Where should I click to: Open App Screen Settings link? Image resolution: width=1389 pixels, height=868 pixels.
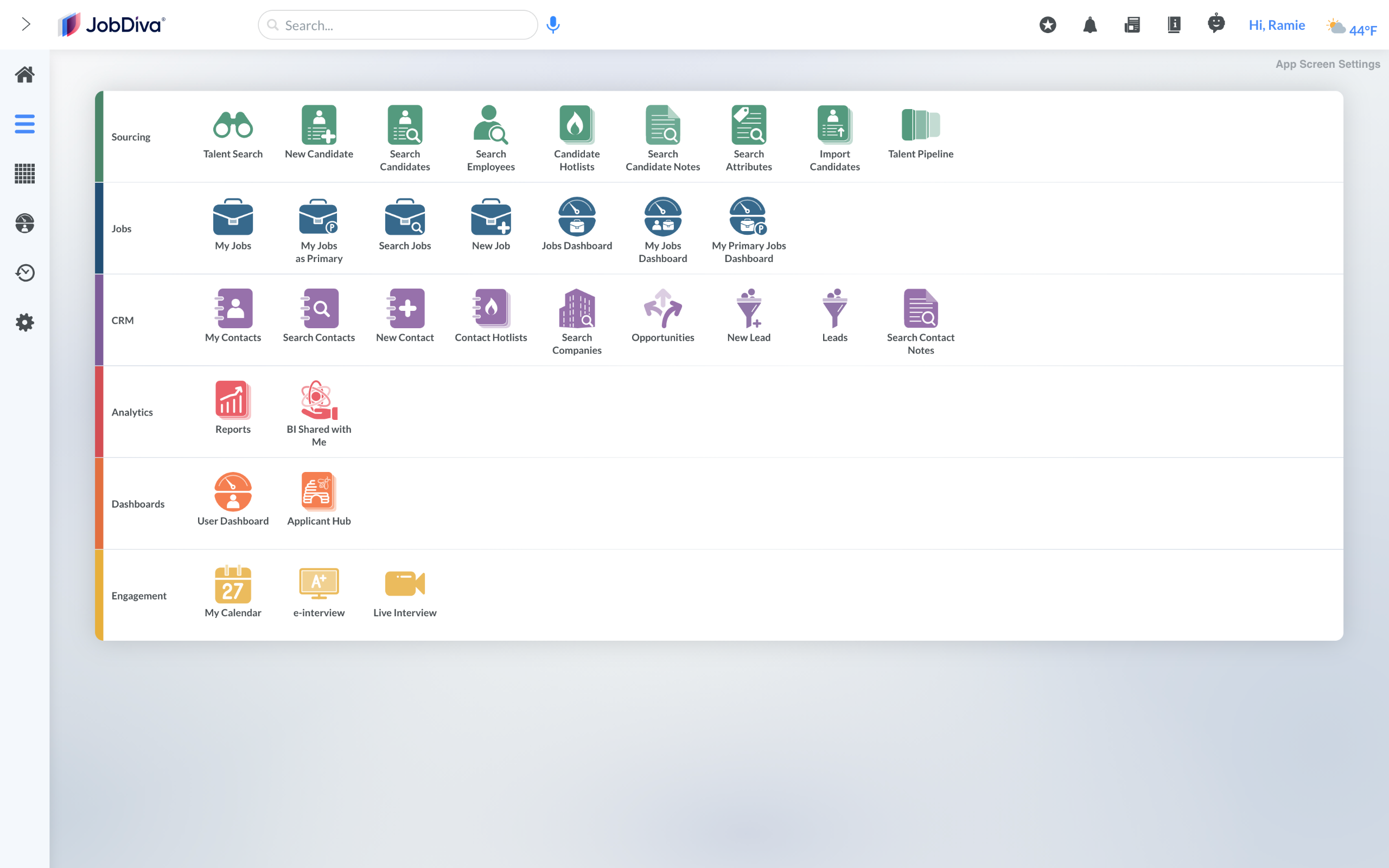coord(1327,65)
